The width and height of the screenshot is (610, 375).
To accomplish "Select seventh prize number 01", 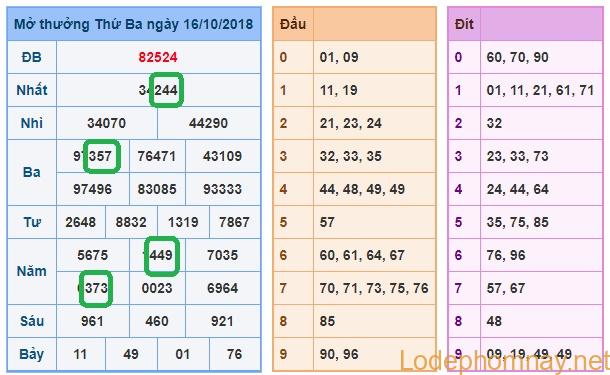I will tap(183, 355).
